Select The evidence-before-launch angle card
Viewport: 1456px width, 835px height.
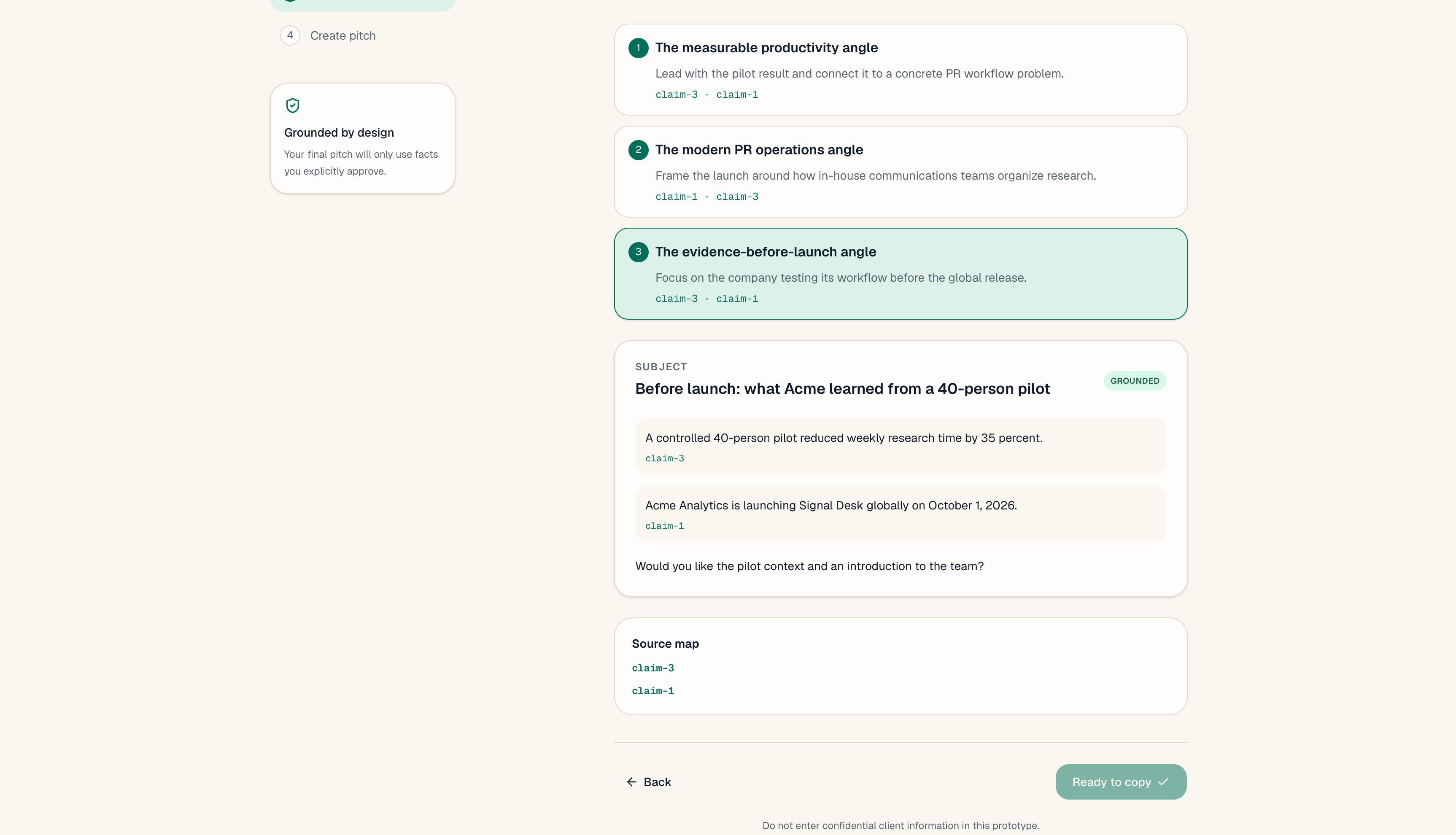(x=901, y=274)
